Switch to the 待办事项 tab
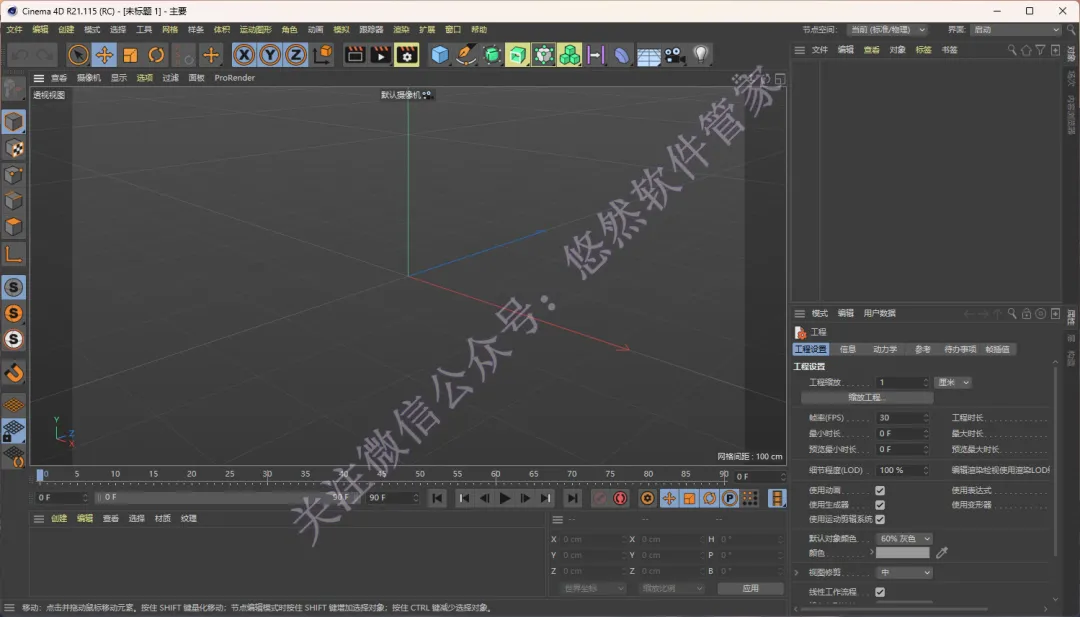 pos(960,349)
